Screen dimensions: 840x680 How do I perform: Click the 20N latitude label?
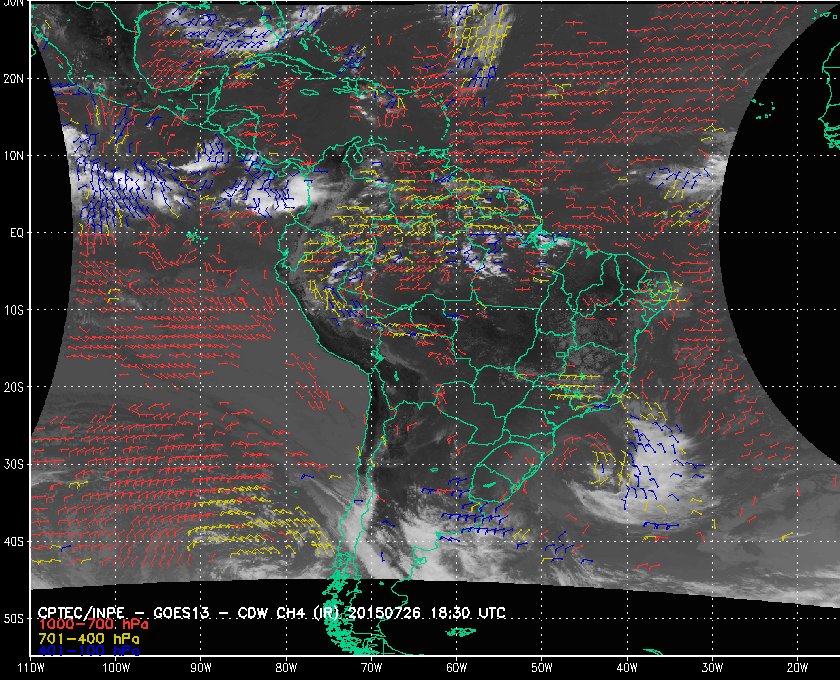(13, 78)
